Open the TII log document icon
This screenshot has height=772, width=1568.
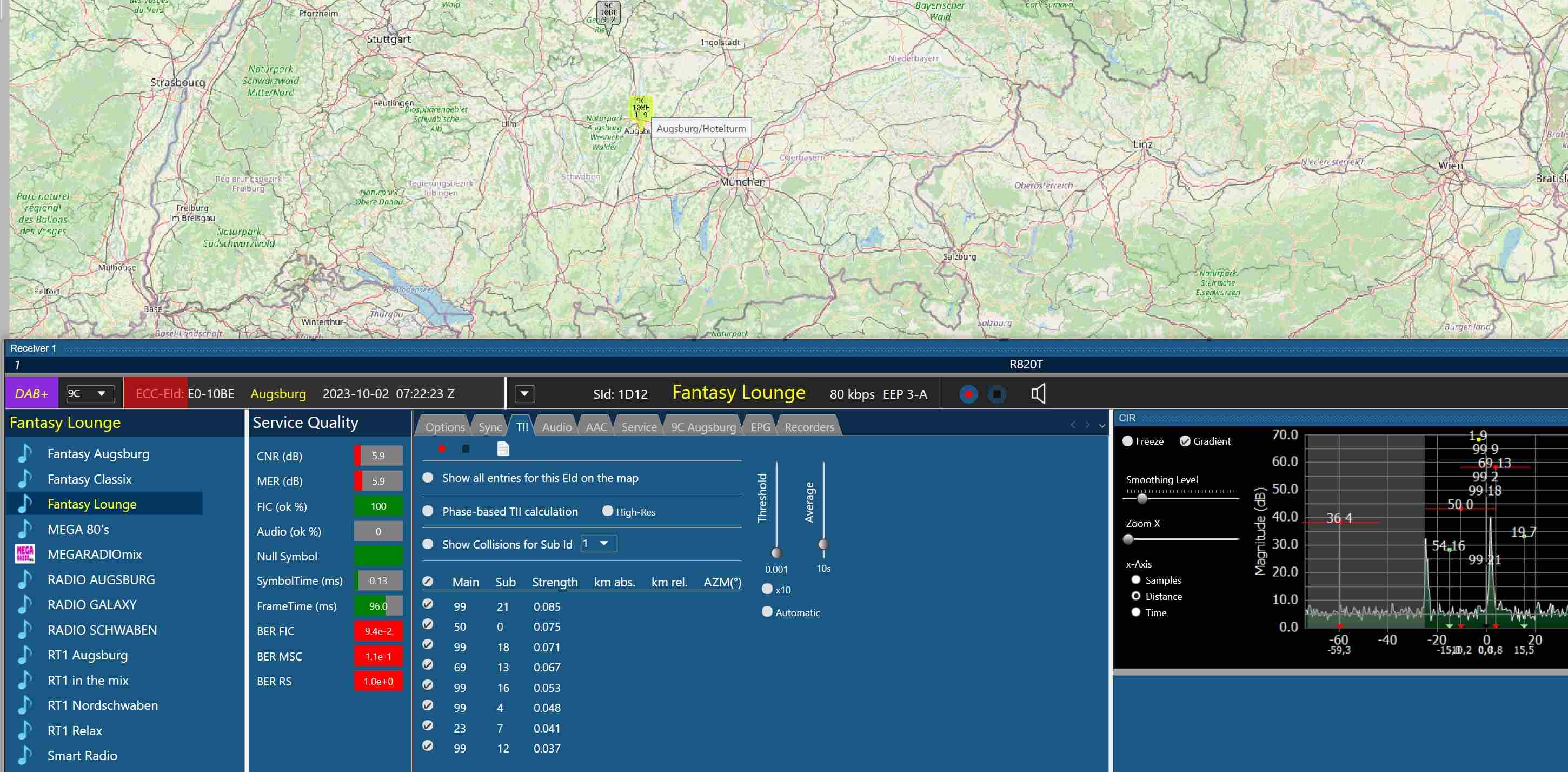pos(503,448)
